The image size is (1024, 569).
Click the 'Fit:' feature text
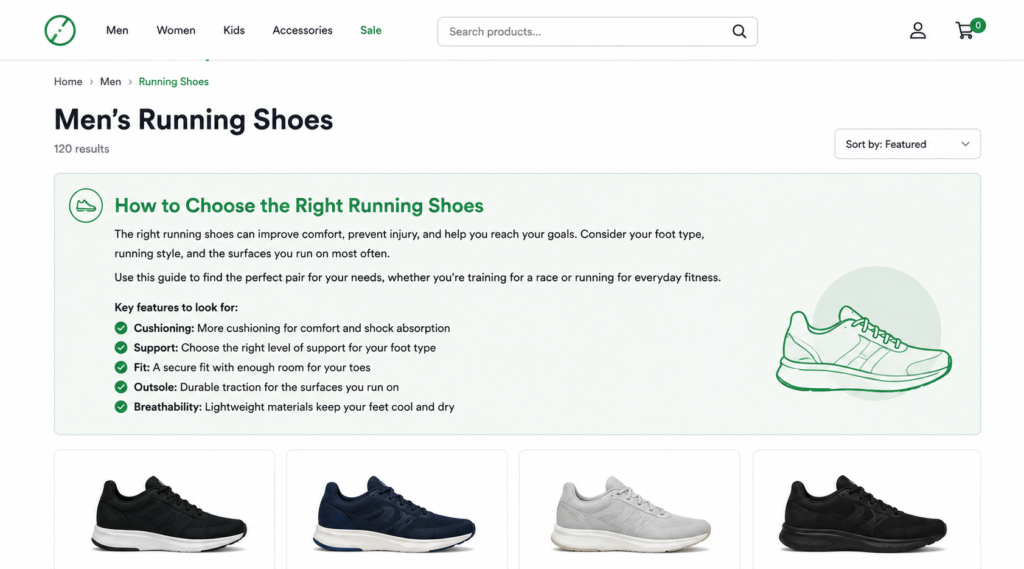(x=142, y=367)
